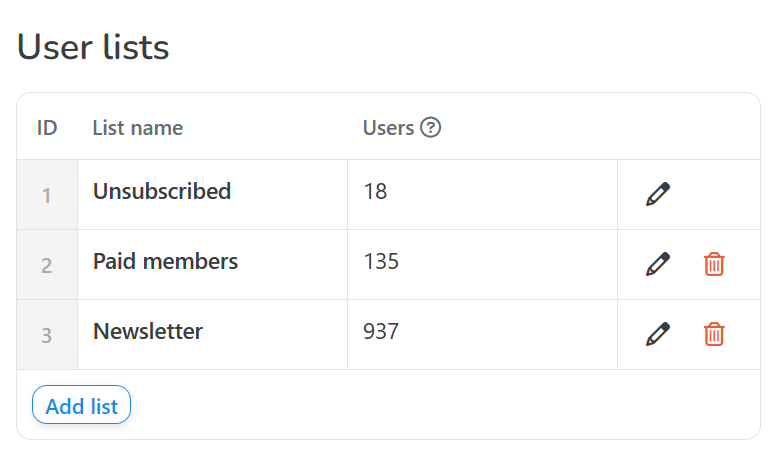Select the Paid members list name
This screenshot has width=776, height=452.
165,261
